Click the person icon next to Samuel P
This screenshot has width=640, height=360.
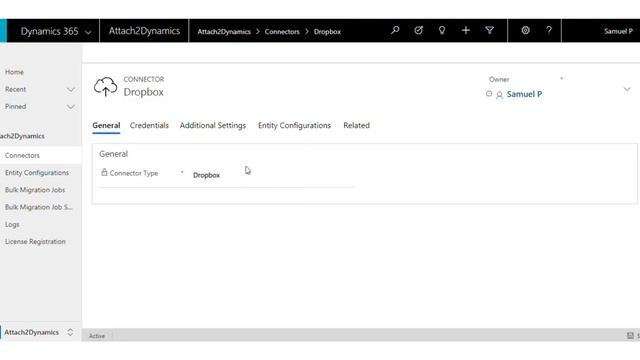pos(499,95)
